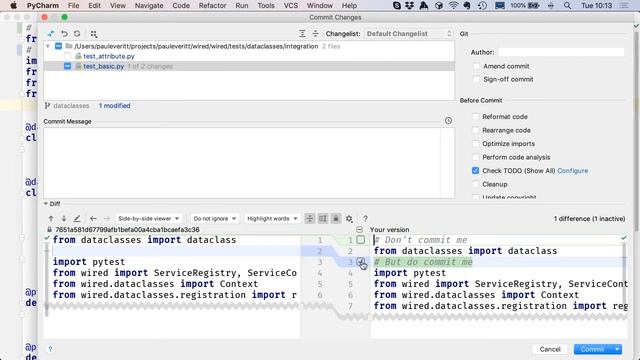Screen dimensions: 640x360
Task: Toggle synchronize scrolling icon in Diff toolbar
Action: [x=323, y=219]
